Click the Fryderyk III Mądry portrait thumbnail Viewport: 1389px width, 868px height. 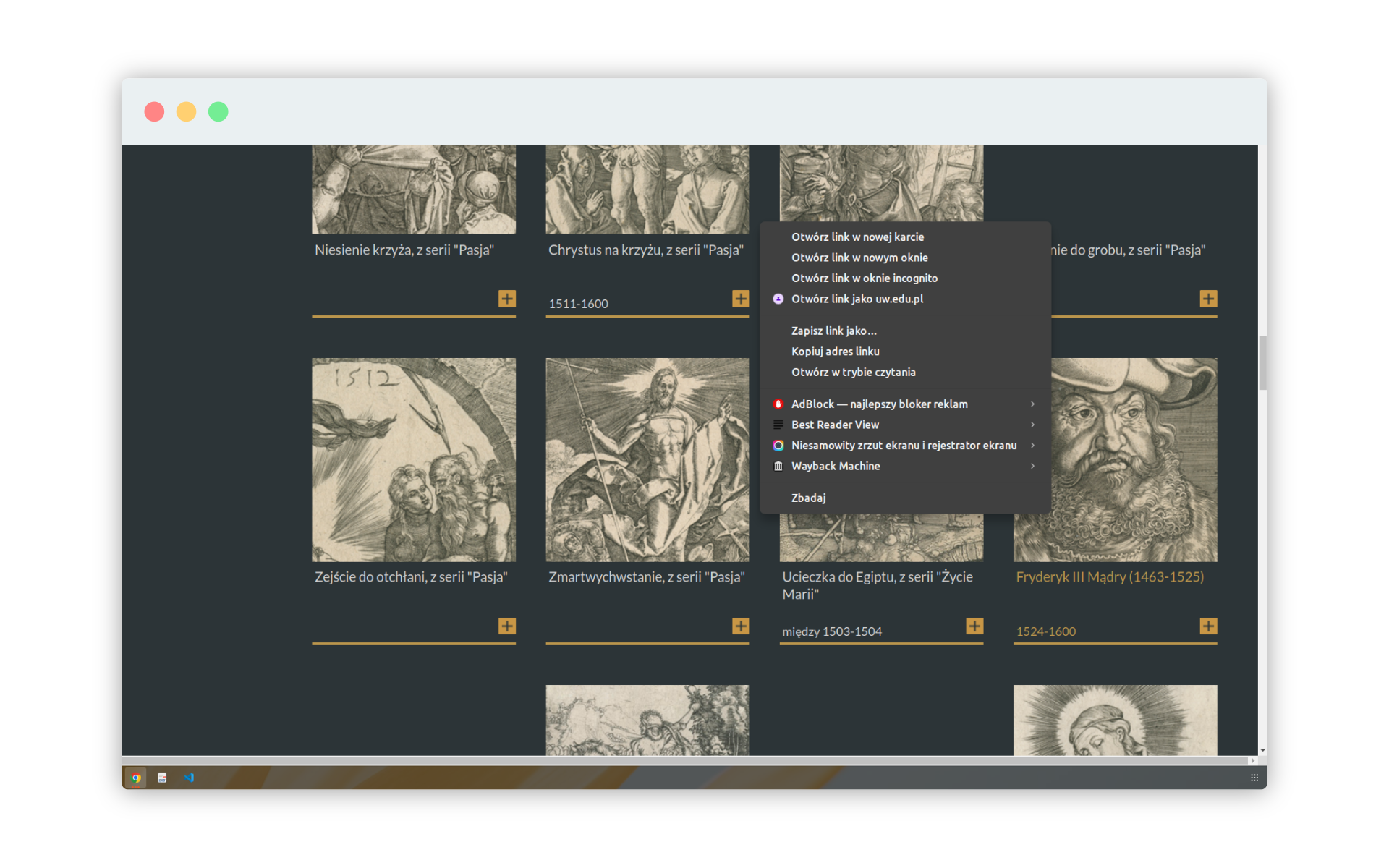(1134, 460)
